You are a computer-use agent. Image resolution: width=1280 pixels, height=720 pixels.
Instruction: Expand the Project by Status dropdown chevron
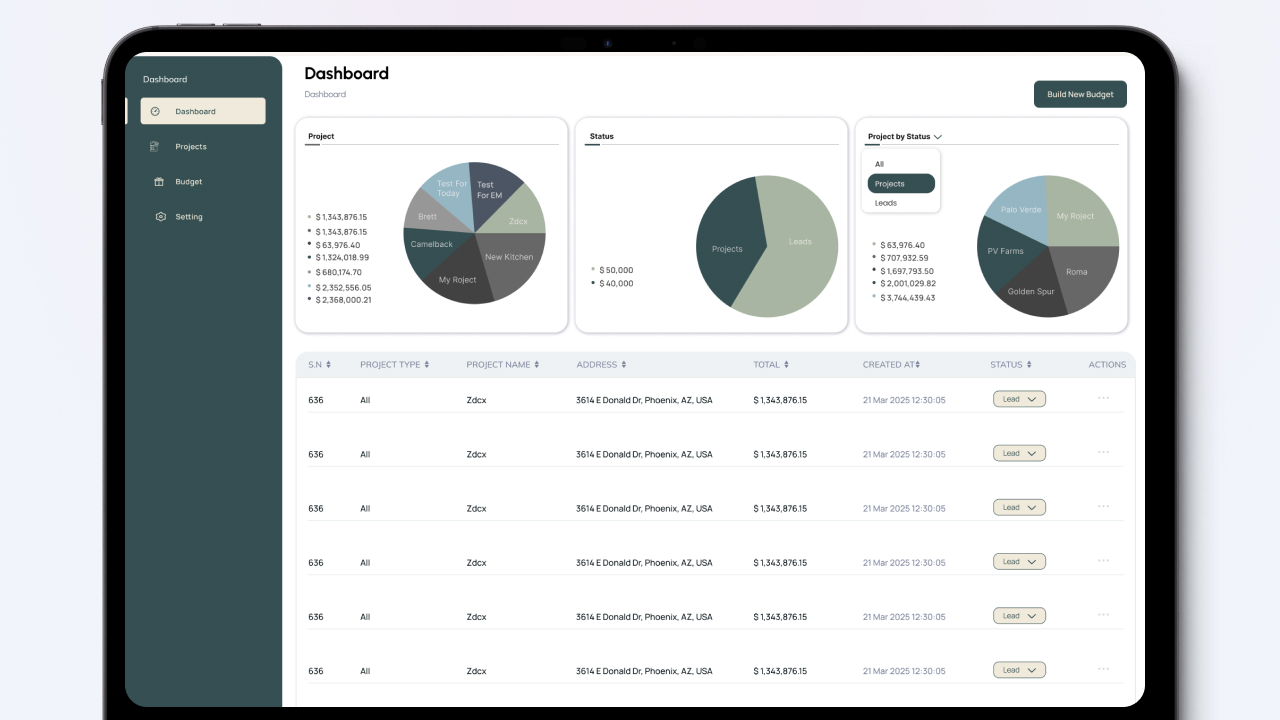point(938,137)
